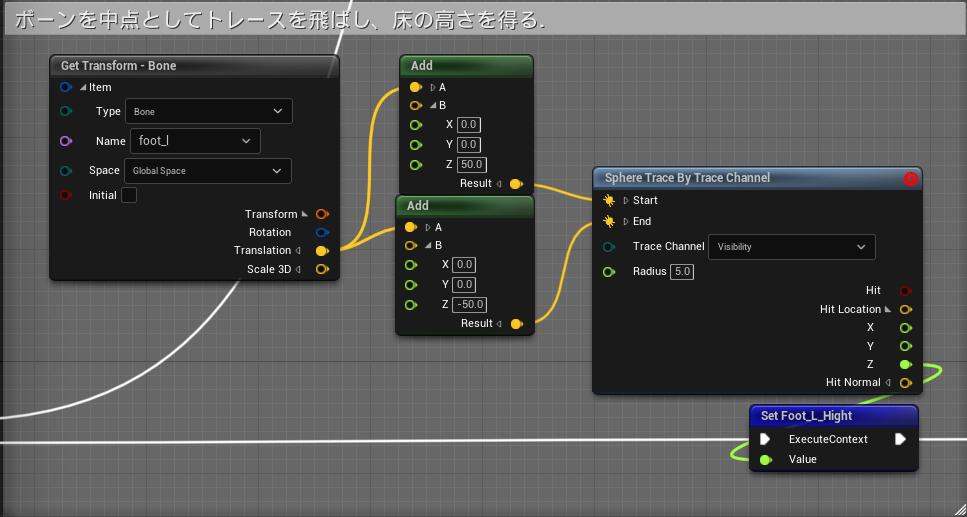Viewport: 967px width, 517px height.
Task: Click the Hit Location Z output pin
Action: click(905, 364)
